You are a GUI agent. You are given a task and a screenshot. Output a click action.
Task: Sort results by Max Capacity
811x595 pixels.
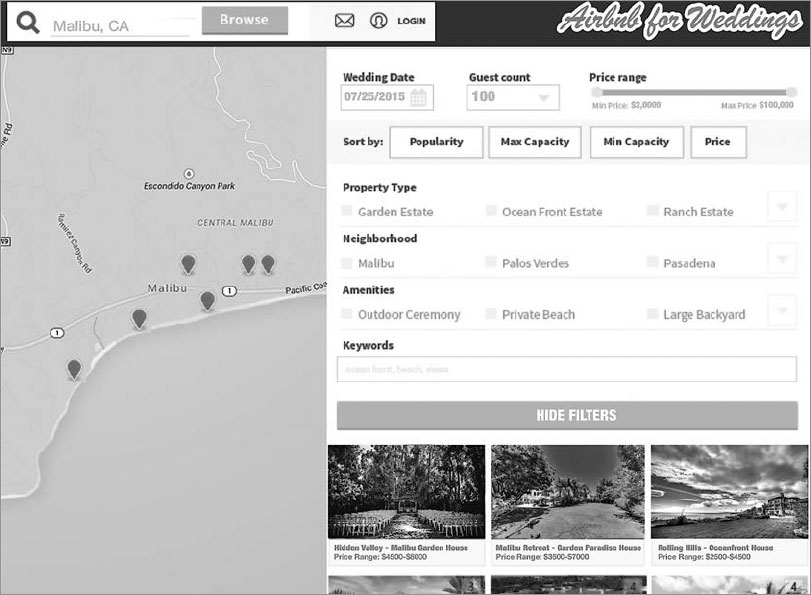pos(535,142)
